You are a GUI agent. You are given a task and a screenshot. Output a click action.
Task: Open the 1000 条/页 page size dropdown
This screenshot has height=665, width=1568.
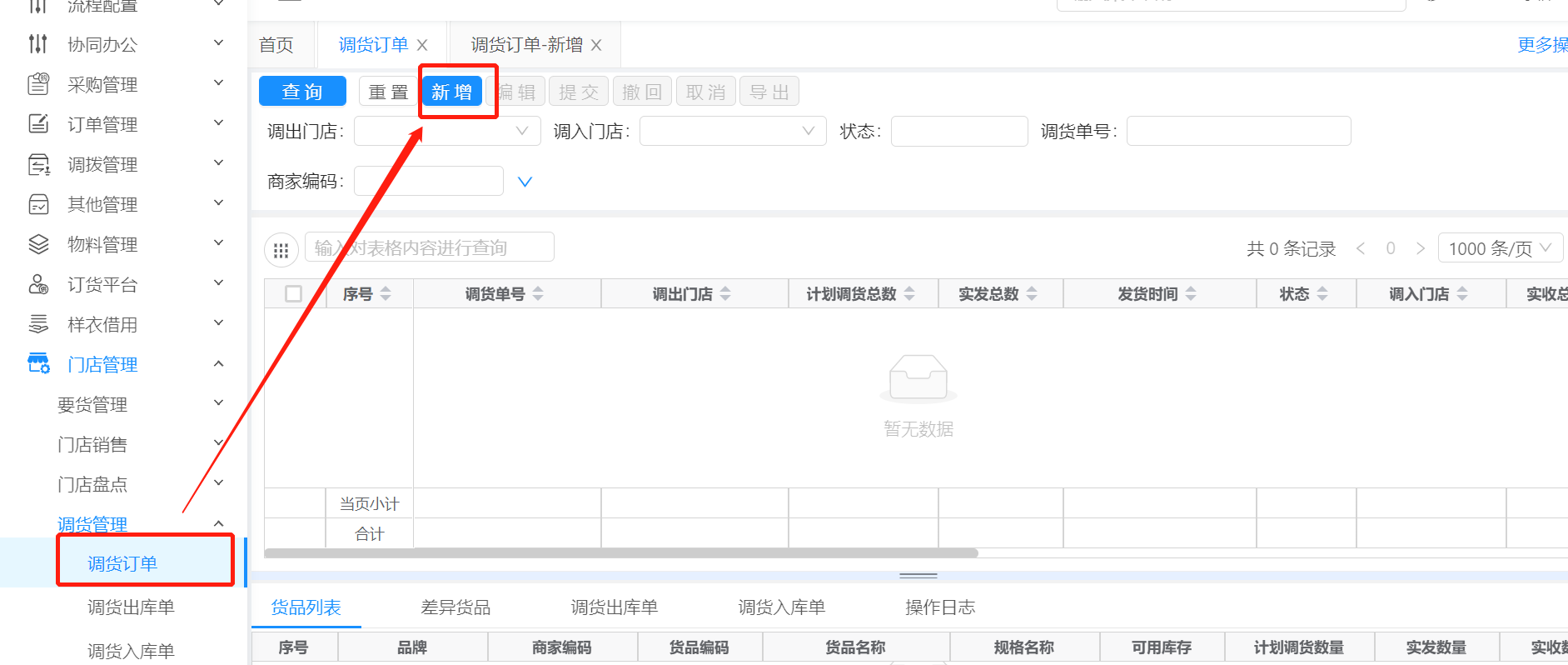coord(1500,248)
